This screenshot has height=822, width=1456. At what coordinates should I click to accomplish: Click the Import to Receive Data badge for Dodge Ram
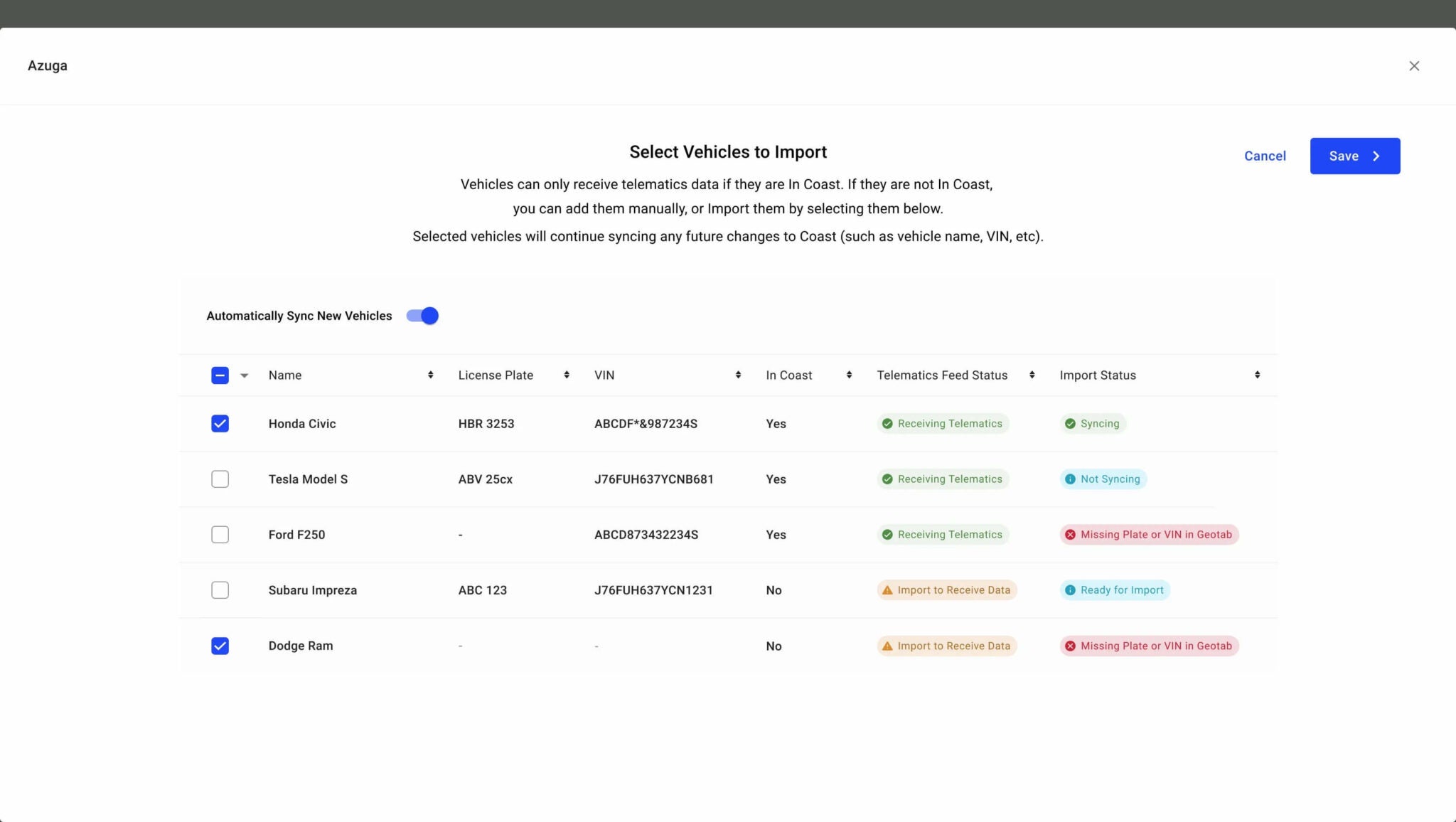946,646
